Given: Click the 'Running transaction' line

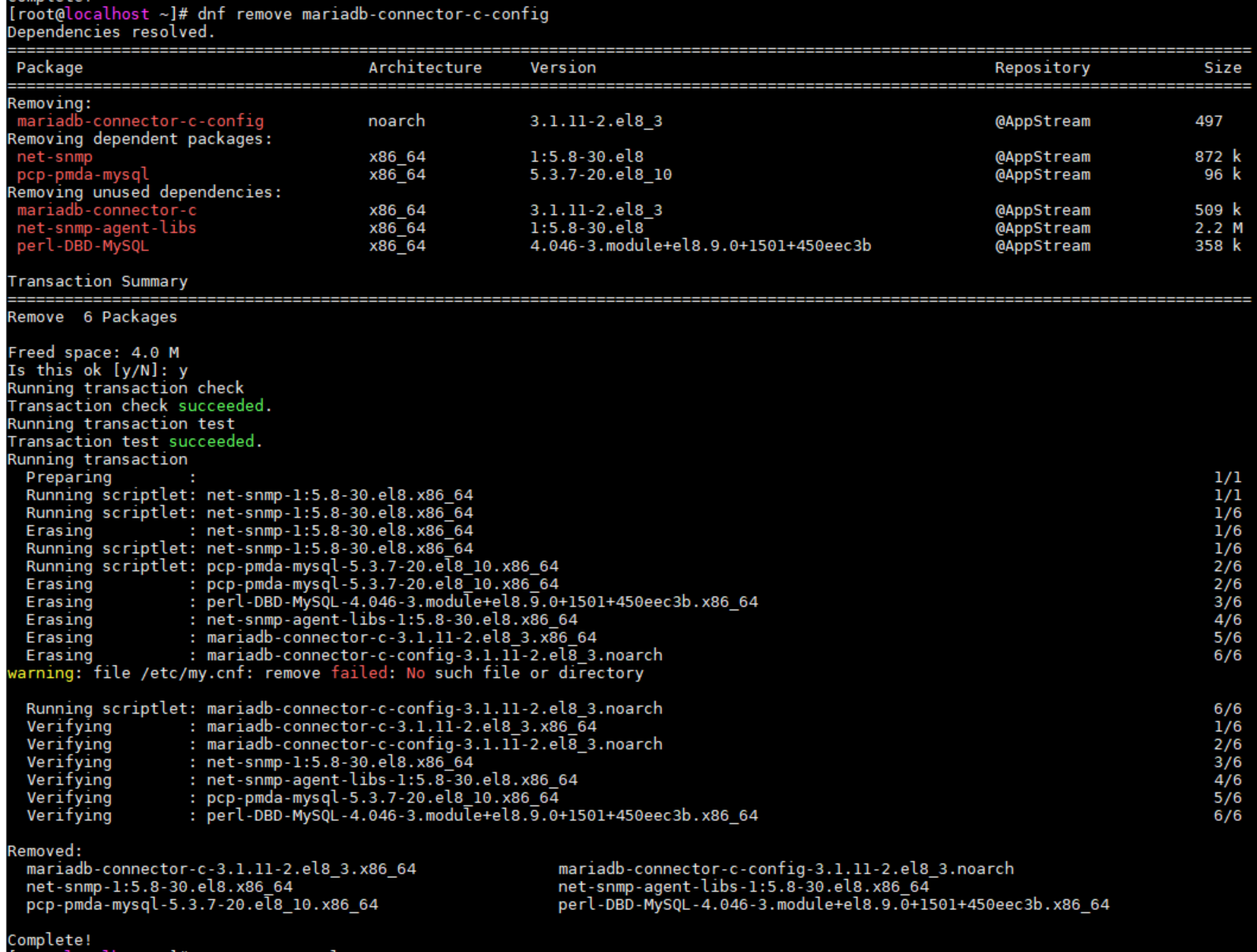Looking at the screenshot, I should [x=97, y=460].
